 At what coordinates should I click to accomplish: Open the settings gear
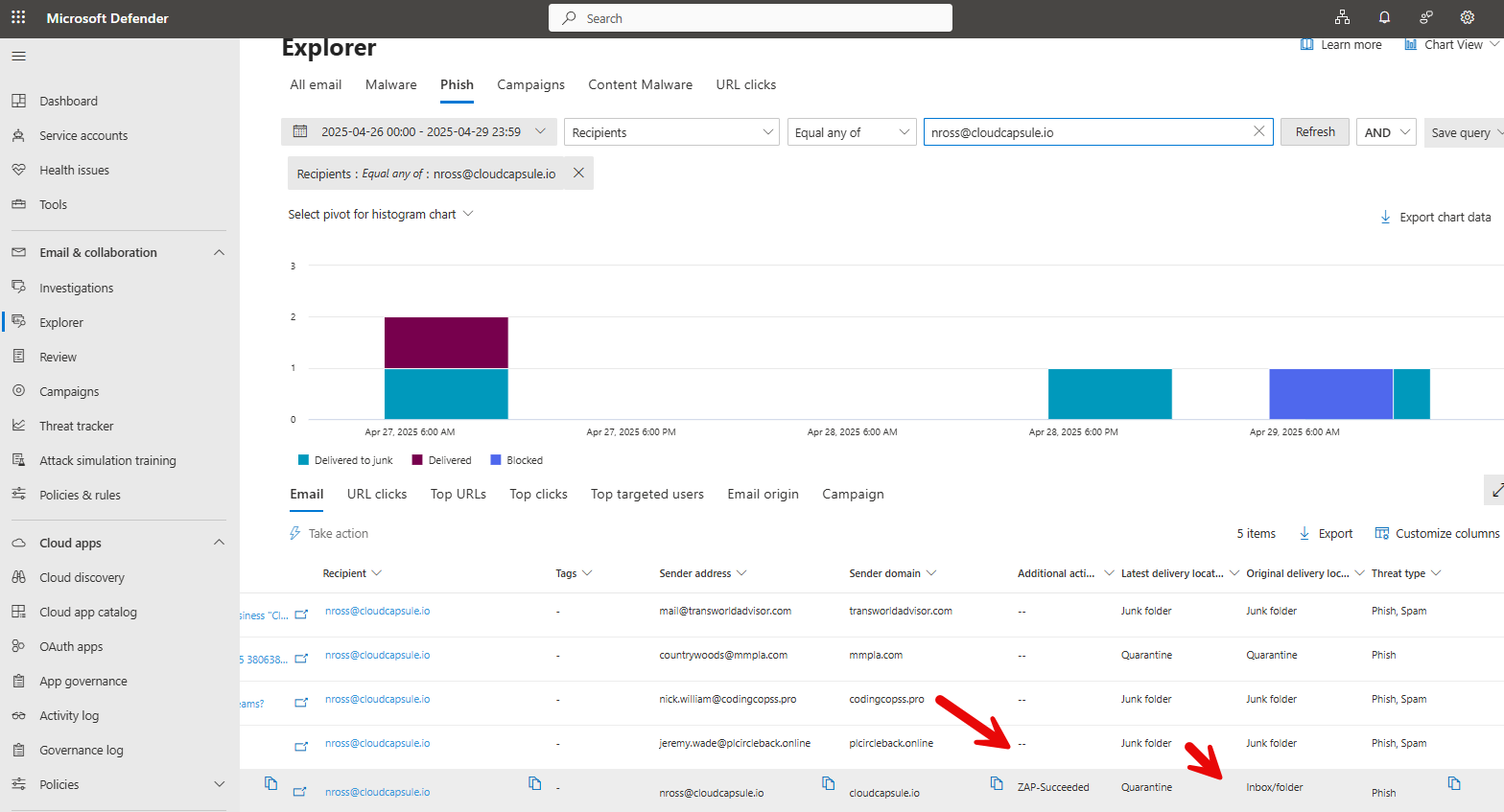pos(1467,17)
